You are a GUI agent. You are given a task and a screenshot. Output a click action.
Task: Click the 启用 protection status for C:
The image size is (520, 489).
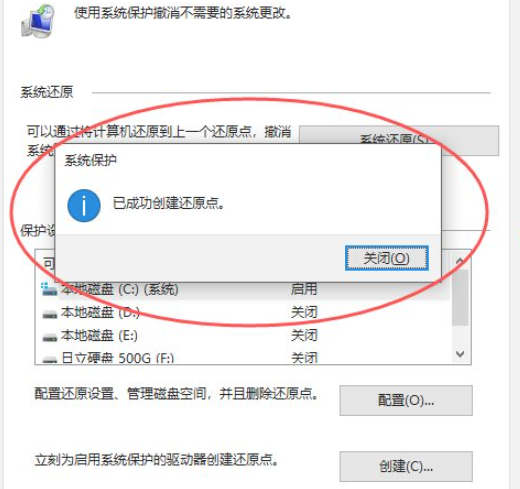[303, 289]
